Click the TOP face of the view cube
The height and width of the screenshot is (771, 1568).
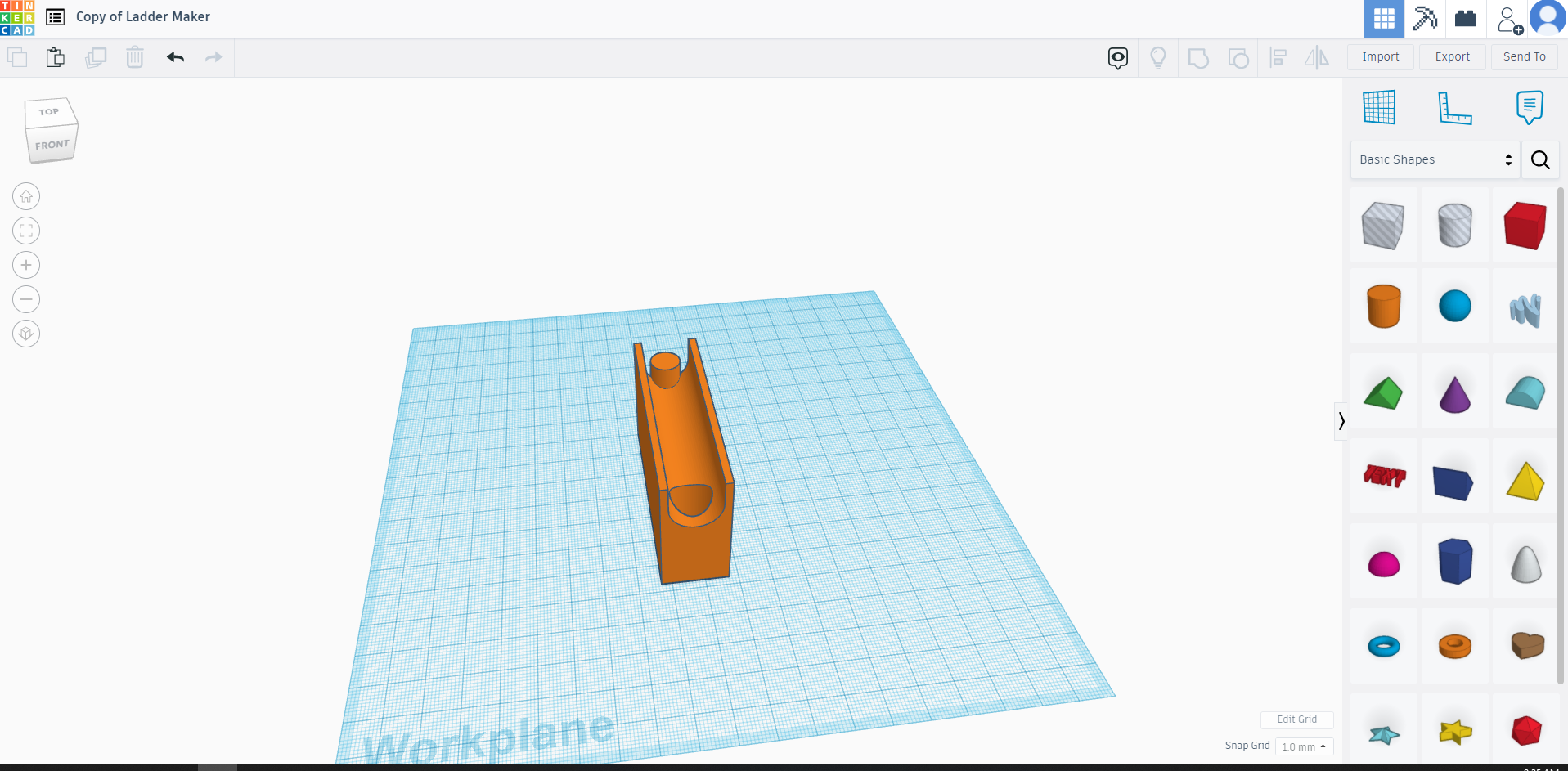pos(50,111)
